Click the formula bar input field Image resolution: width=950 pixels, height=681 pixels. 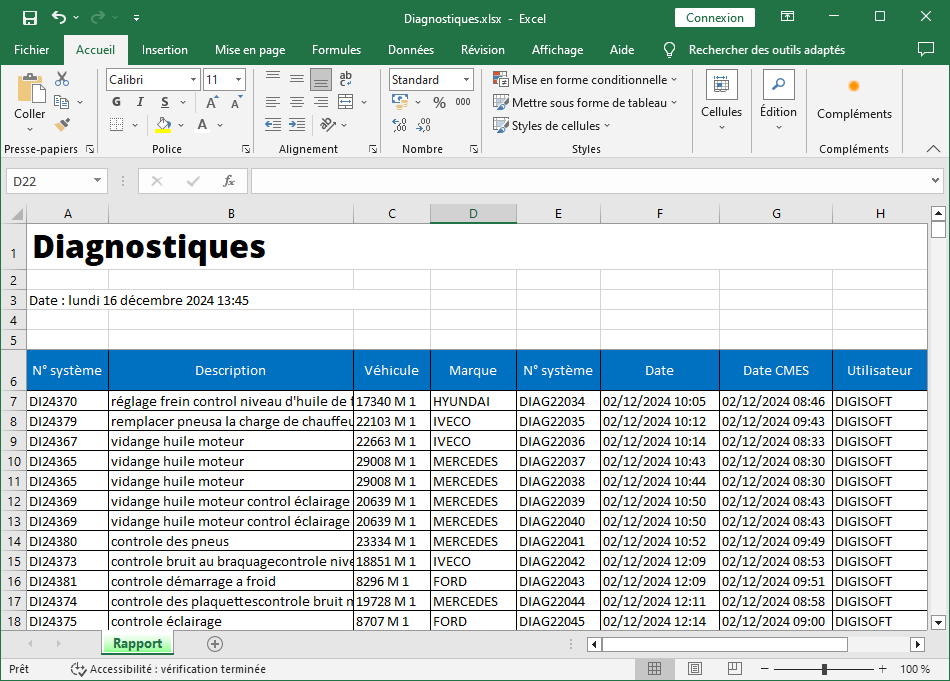590,181
